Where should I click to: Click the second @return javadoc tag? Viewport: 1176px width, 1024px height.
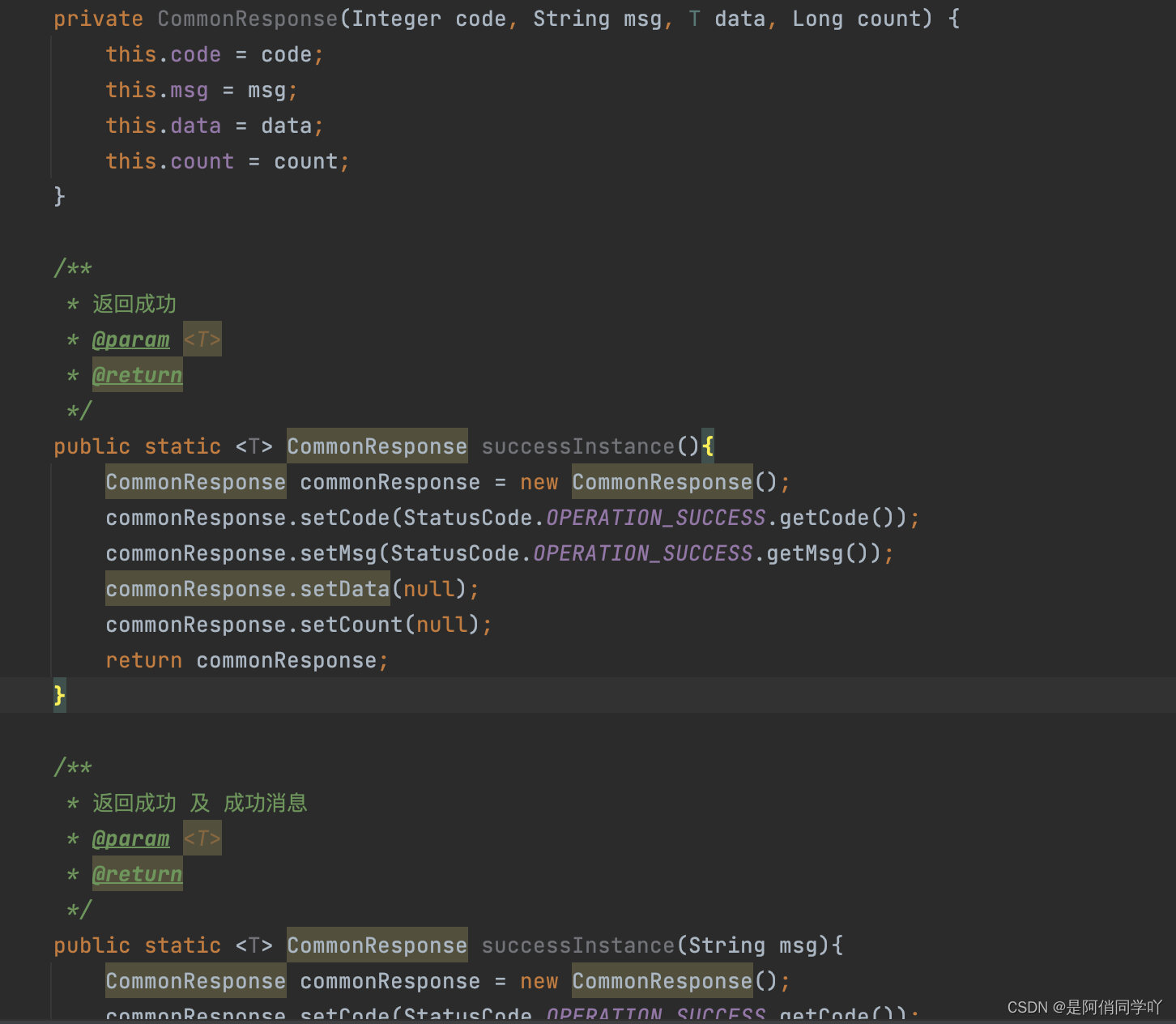[138, 874]
